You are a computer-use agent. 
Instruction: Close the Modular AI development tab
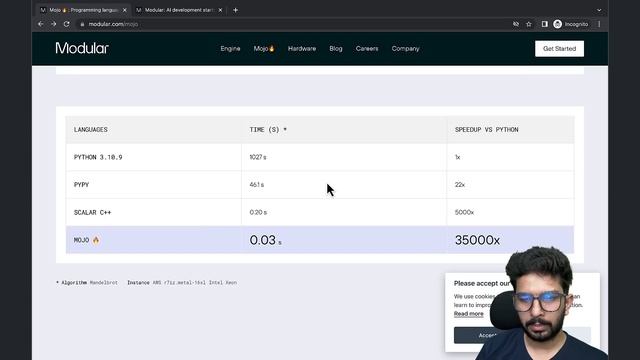tap(220, 10)
